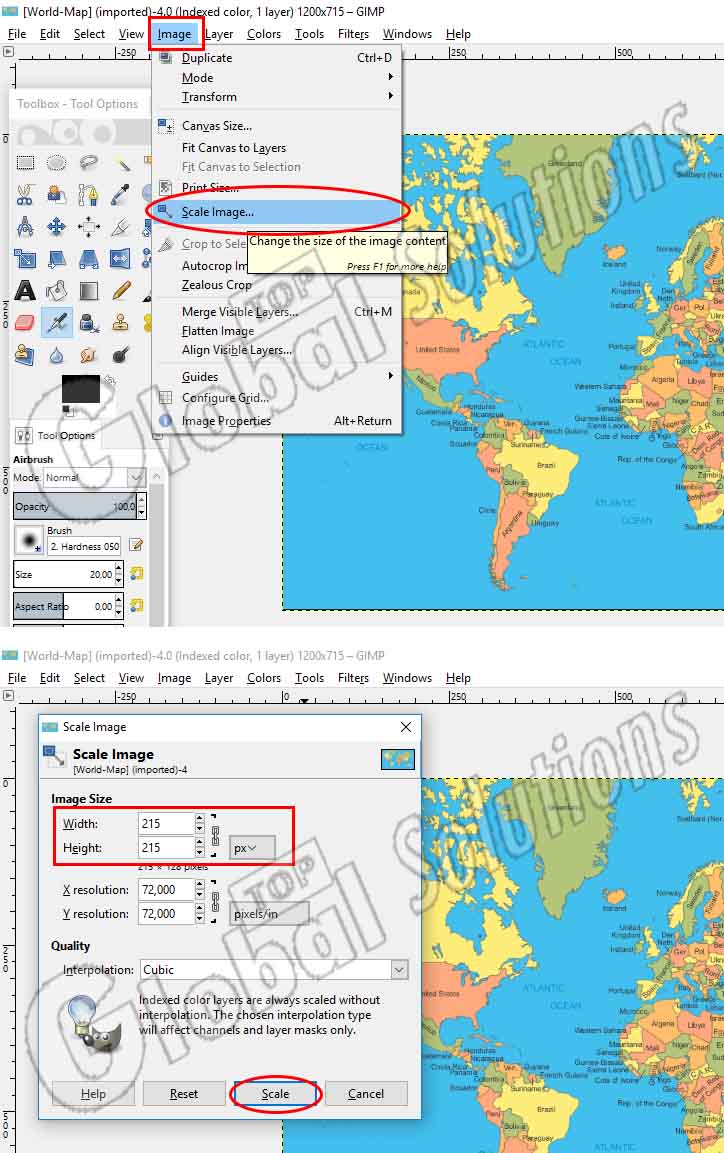The image size is (724, 1153).
Task: Select the Dodge/Burn tool
Action: (121, 355)
